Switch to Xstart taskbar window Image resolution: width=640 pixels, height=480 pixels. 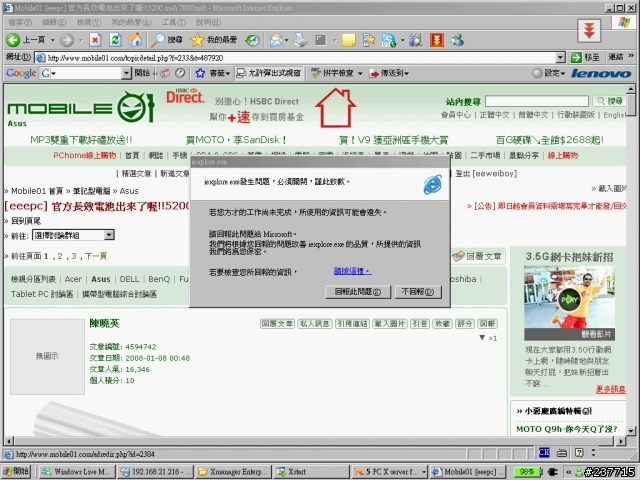click(x=310, y=472)
